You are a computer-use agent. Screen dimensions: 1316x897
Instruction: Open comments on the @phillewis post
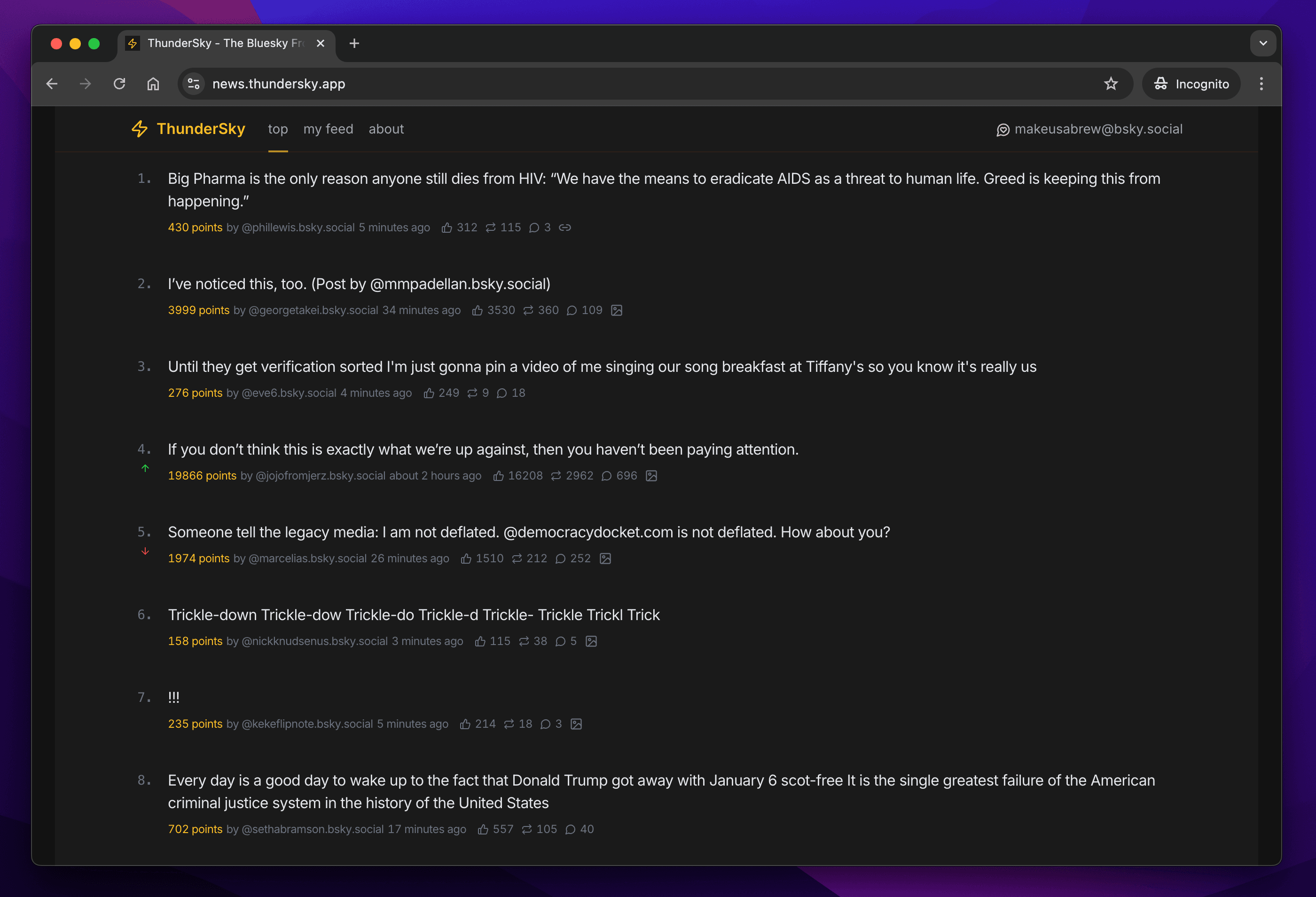(534, 228)
